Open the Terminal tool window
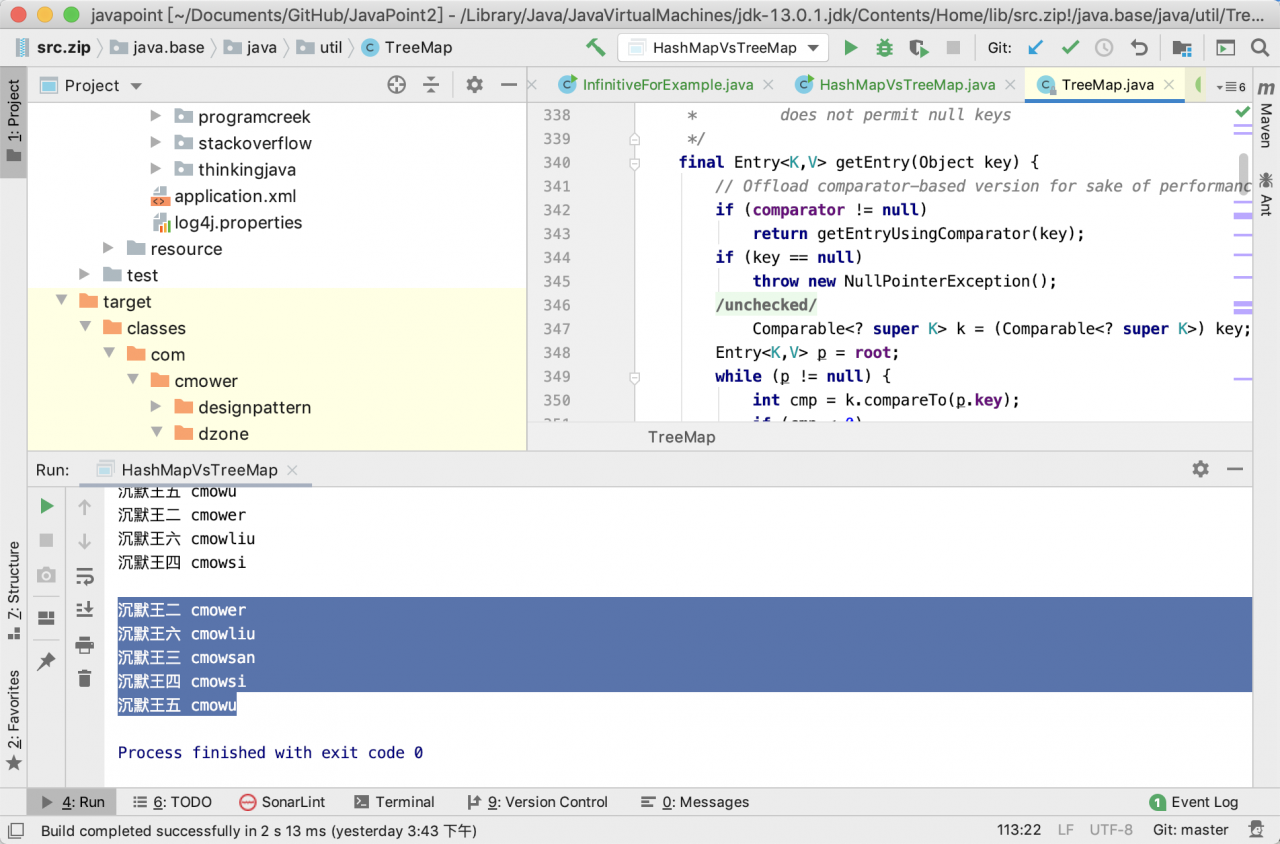The image size is (1280, 844). [393, 802]
